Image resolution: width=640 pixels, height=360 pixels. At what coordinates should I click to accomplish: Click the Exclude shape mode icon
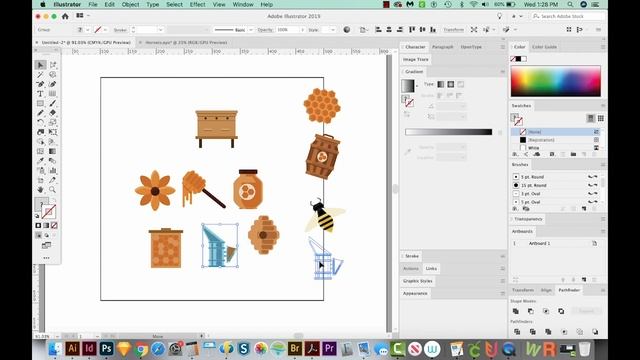click(561, 311)
